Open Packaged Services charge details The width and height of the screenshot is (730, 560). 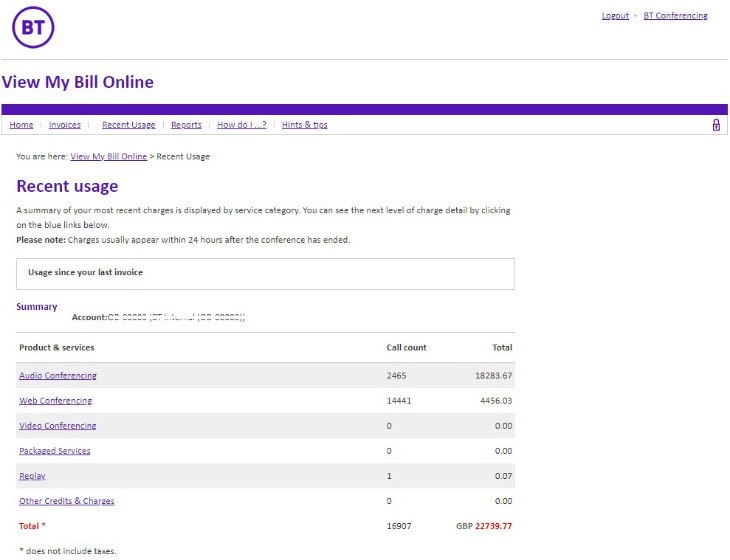54,451
